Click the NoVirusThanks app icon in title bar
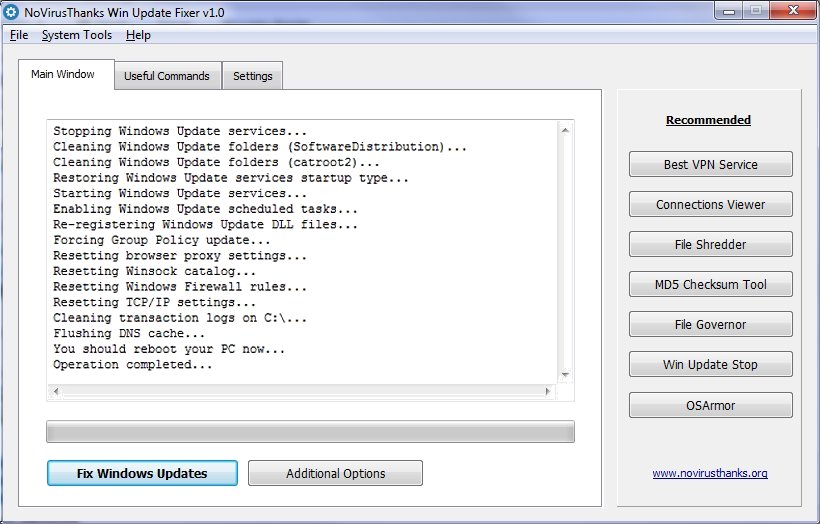Viewport: 820px width, 524px height. click(x=12, y=12)
